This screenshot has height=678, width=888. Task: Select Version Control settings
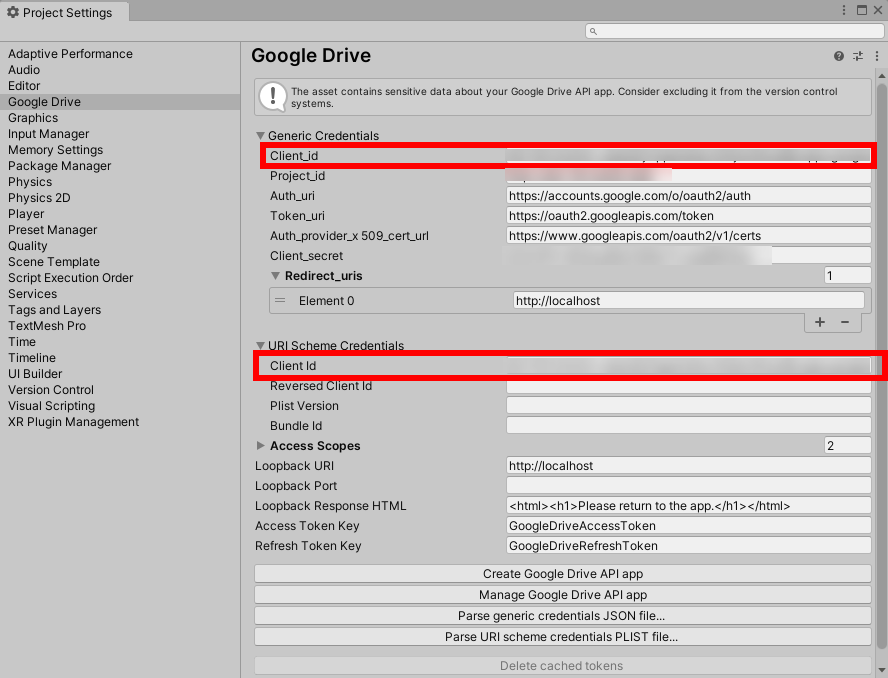[x=51, y=390]
